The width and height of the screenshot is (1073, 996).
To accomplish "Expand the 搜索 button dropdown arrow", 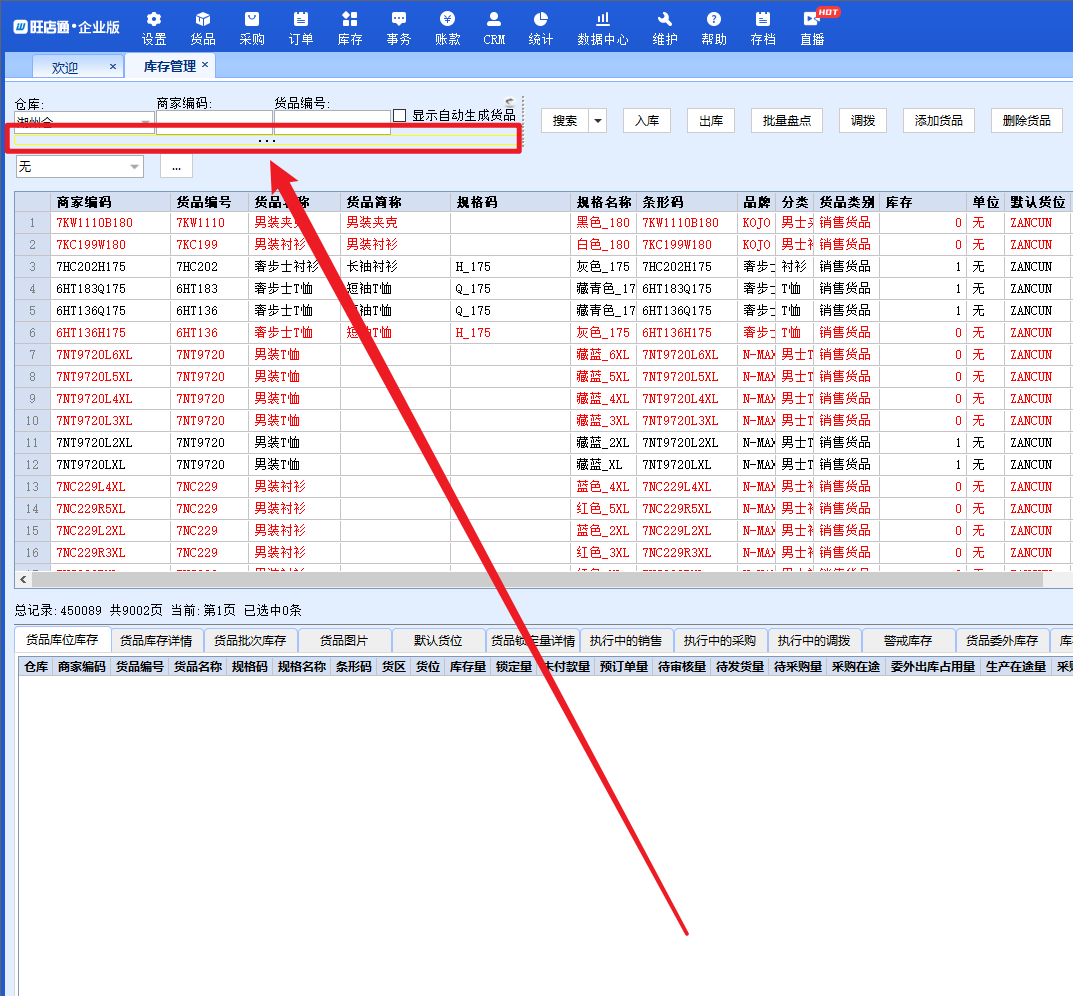I will pyautogui.click(x=598, y=121).
